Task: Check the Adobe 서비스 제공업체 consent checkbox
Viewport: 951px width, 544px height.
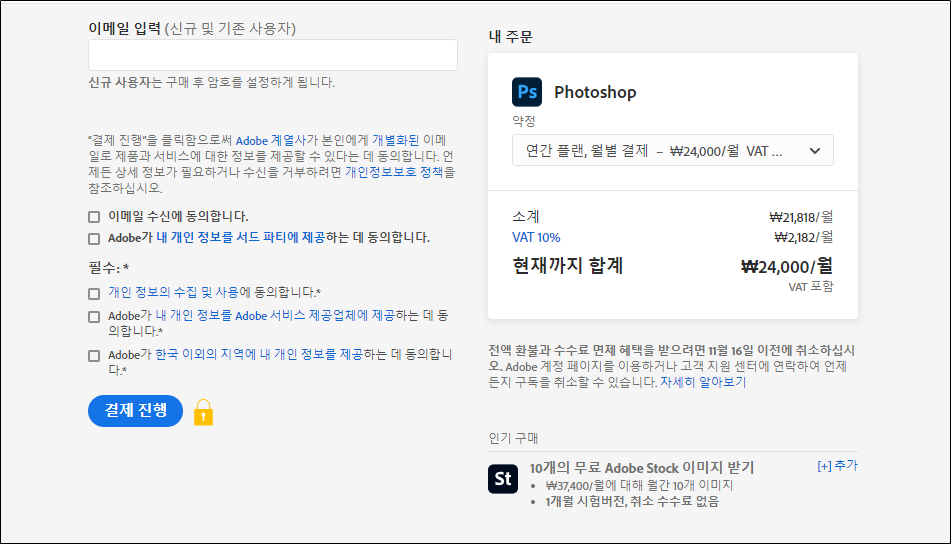Action: pos(94,317)
